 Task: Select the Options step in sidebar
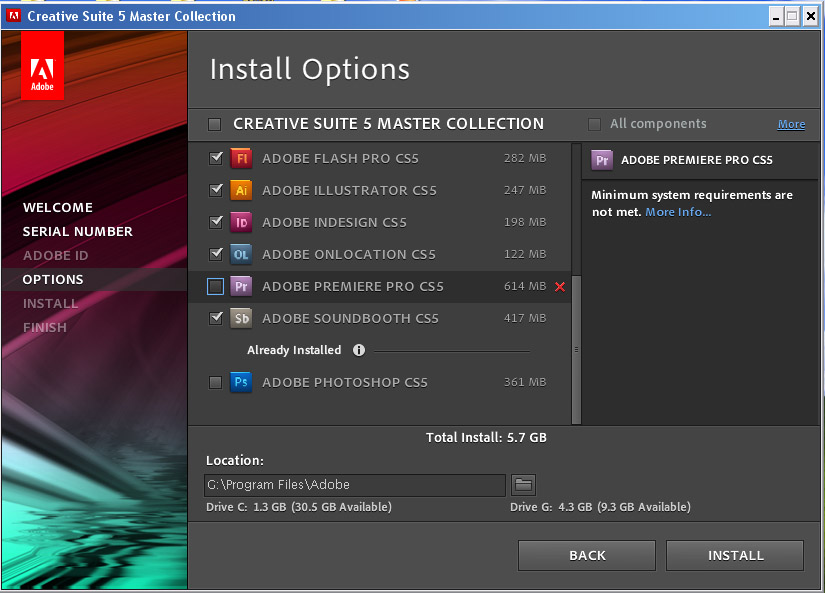(x=53, y=279)
